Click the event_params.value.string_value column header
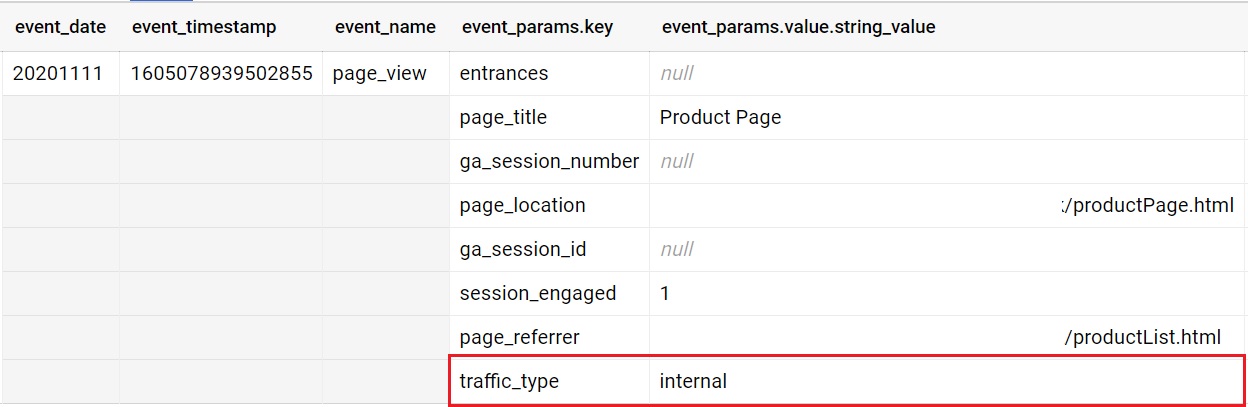Screen dimensions: 1248x407 pyautogui.click(x=798, y=27)
